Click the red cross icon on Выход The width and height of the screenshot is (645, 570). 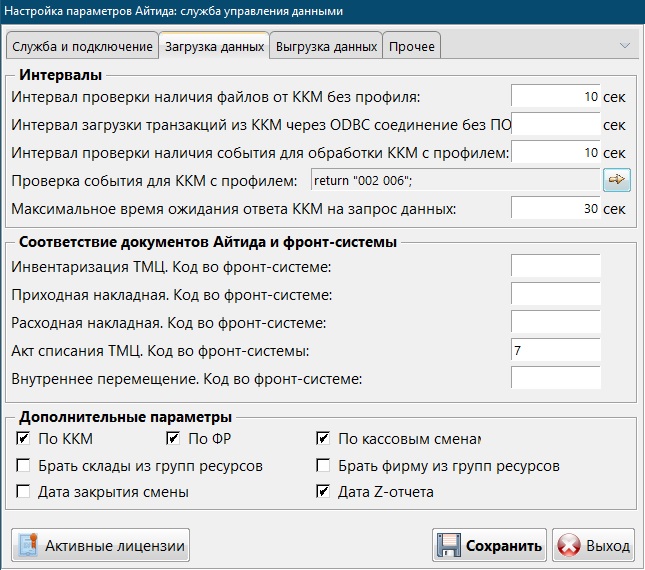tap(568, 545)
